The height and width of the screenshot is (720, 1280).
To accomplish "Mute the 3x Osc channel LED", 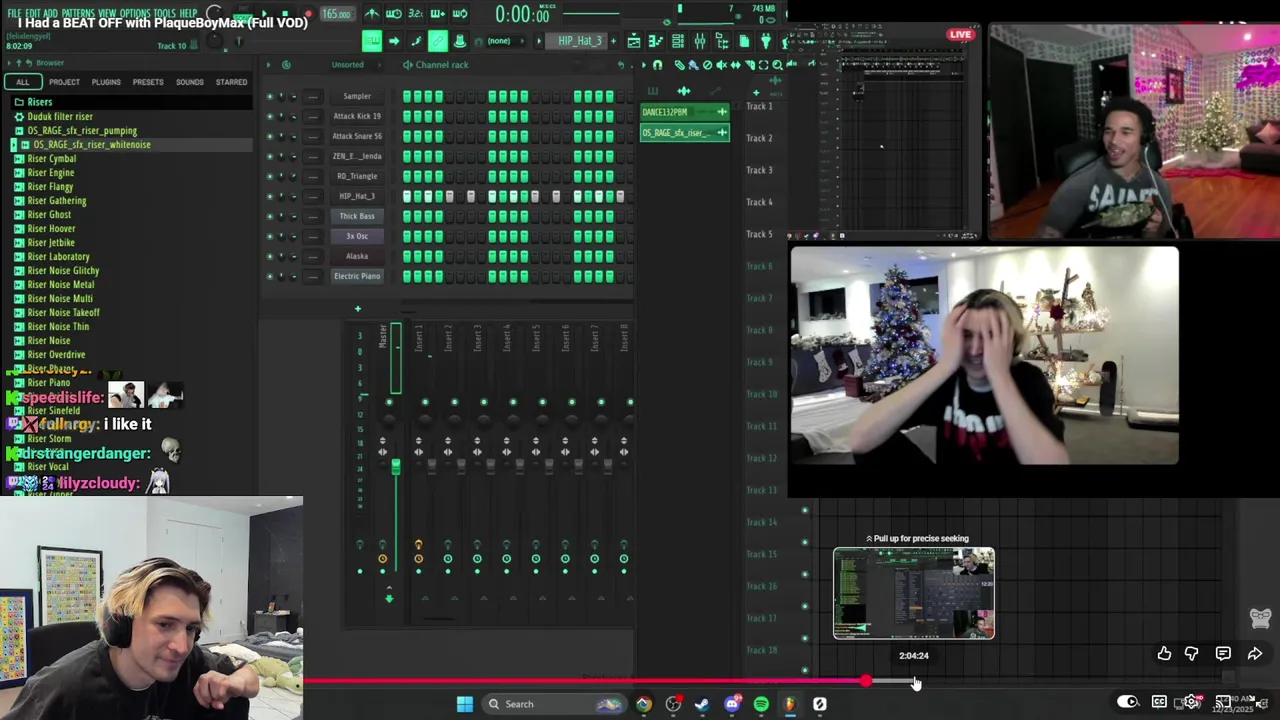I will coord(269,236).
